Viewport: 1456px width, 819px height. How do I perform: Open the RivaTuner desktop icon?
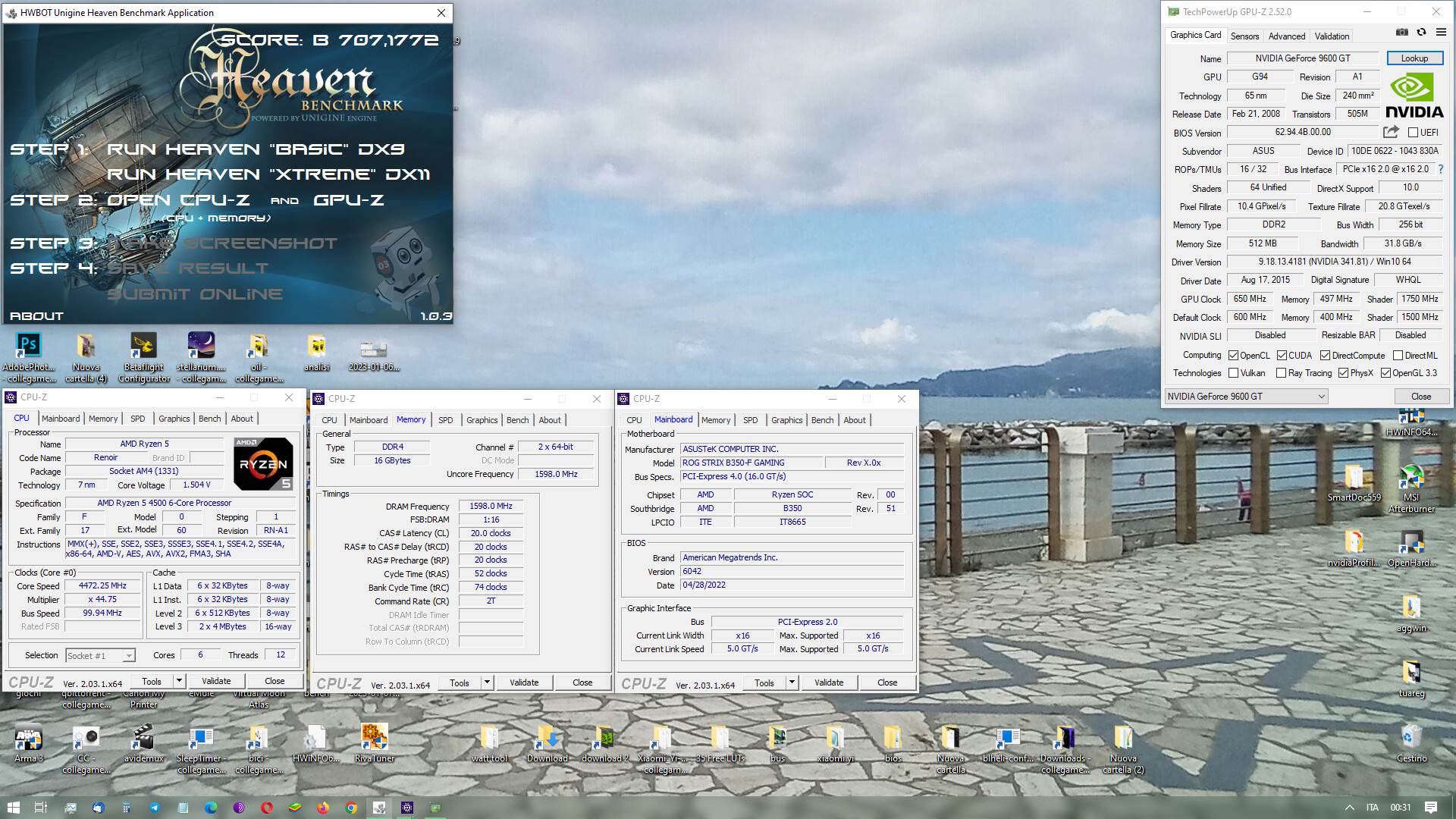coord(375,743)
